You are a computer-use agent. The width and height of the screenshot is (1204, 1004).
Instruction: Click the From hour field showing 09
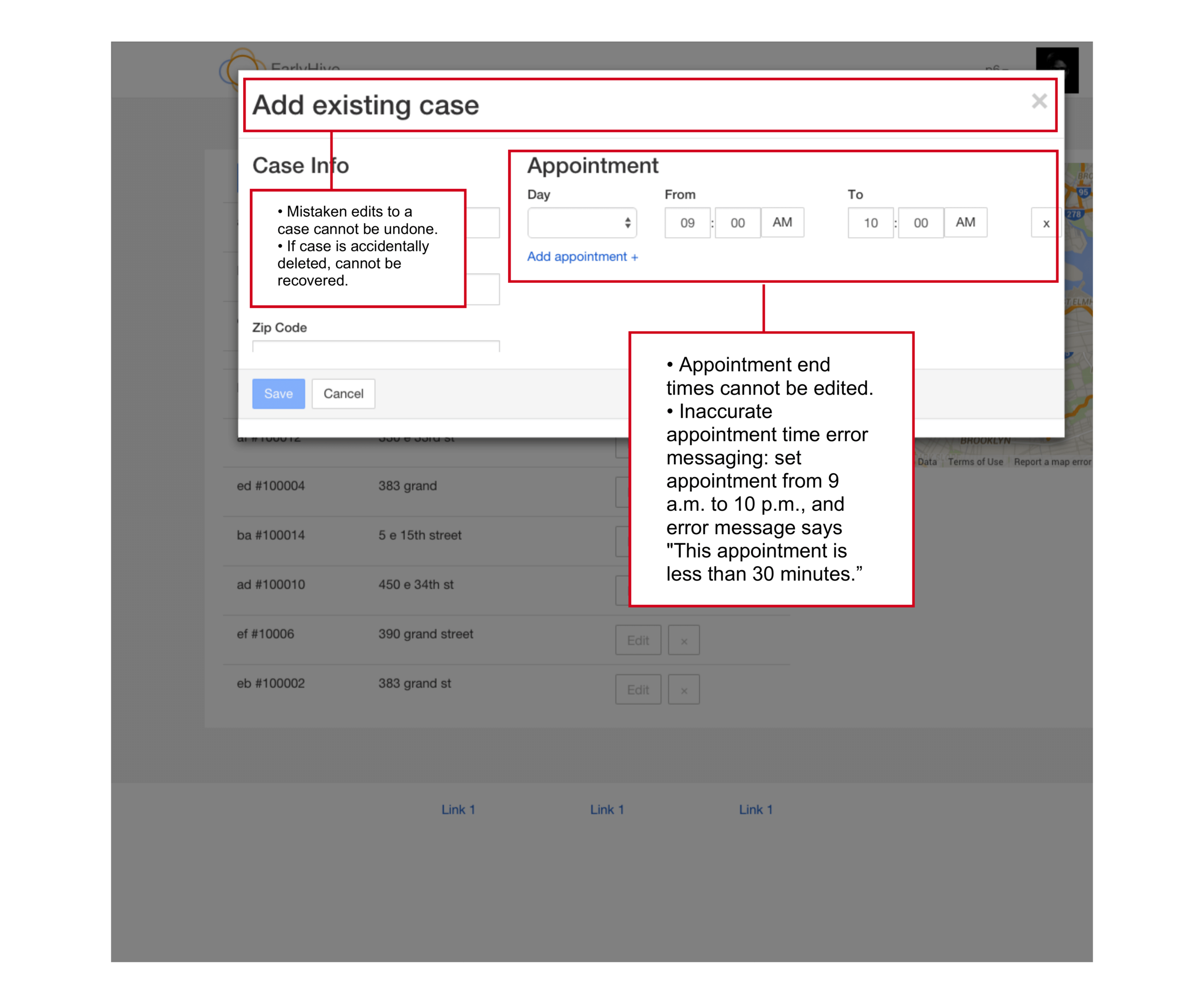(x=687, y=223)
